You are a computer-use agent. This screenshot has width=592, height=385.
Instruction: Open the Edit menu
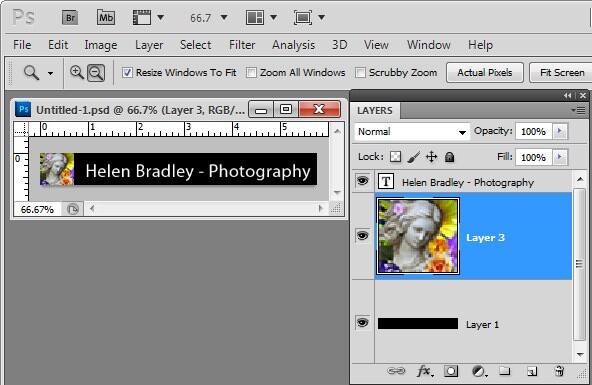pos(58,45)
